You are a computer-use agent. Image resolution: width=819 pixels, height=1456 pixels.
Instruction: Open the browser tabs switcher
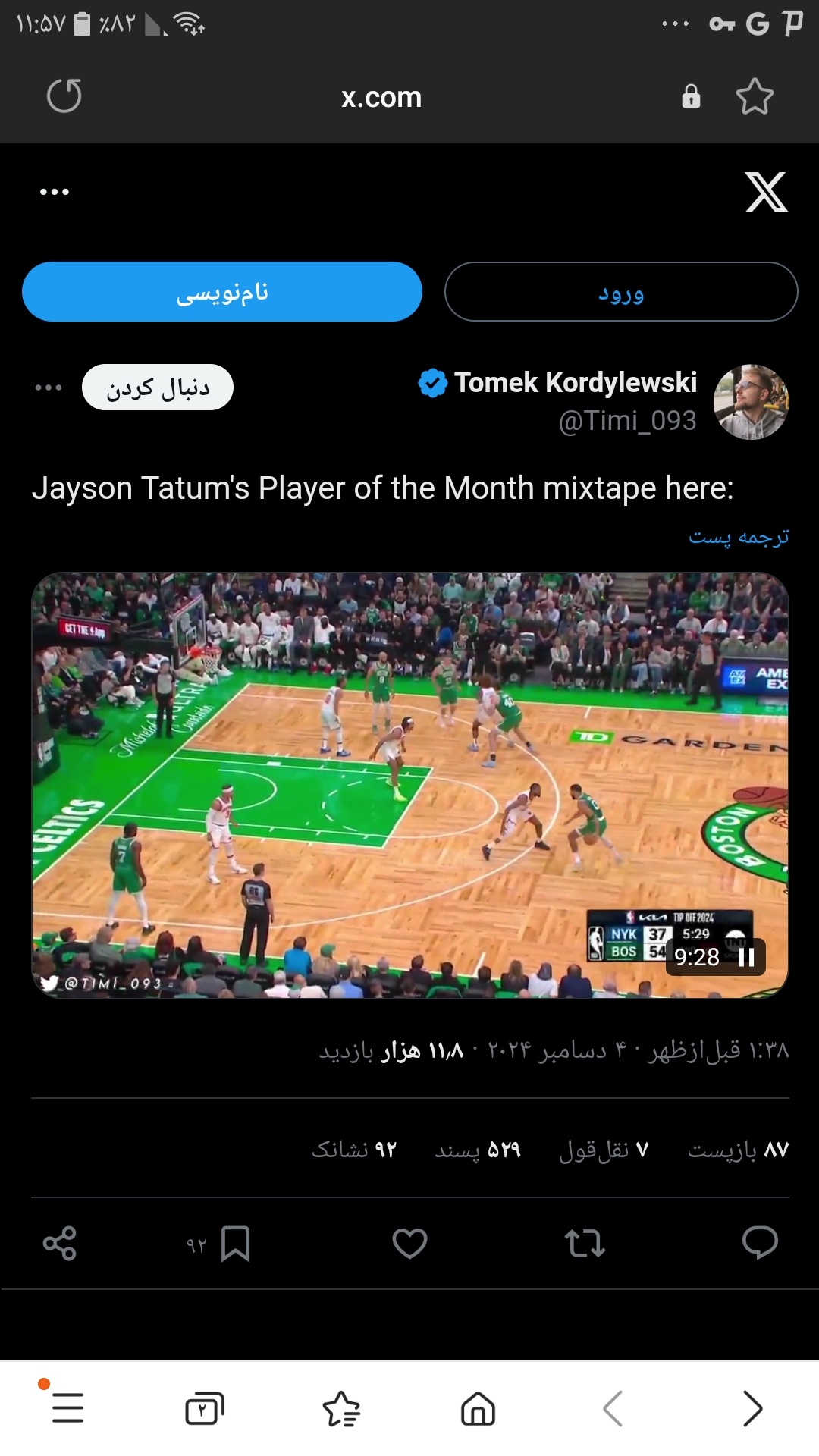[205, 1408]
